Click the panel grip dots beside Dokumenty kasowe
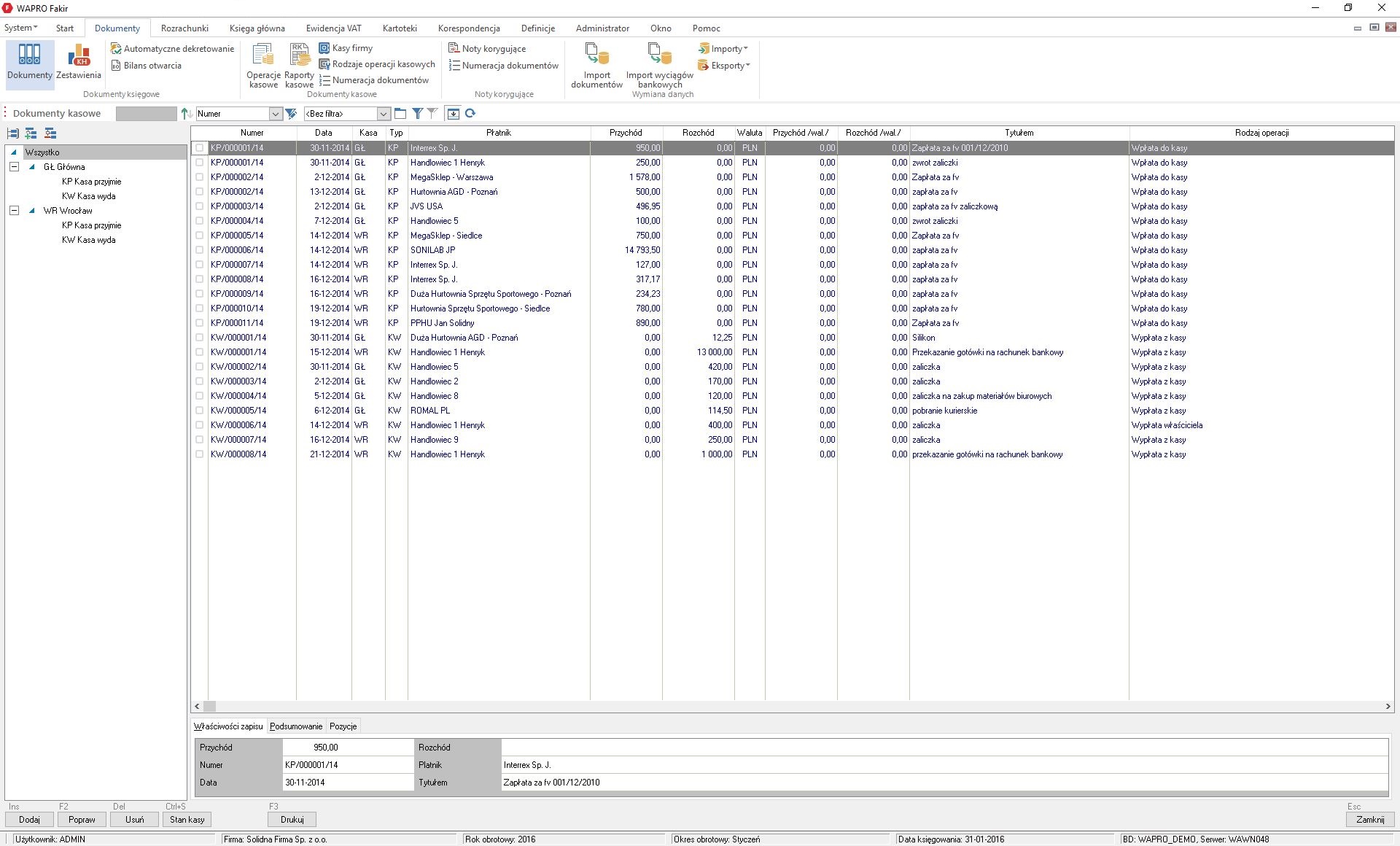 tap(5, 113)
